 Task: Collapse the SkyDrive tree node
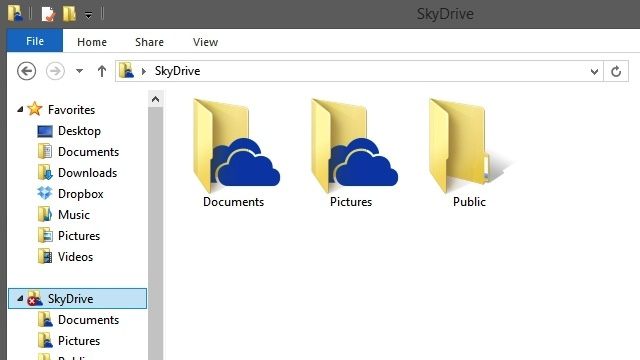(20, 298)
